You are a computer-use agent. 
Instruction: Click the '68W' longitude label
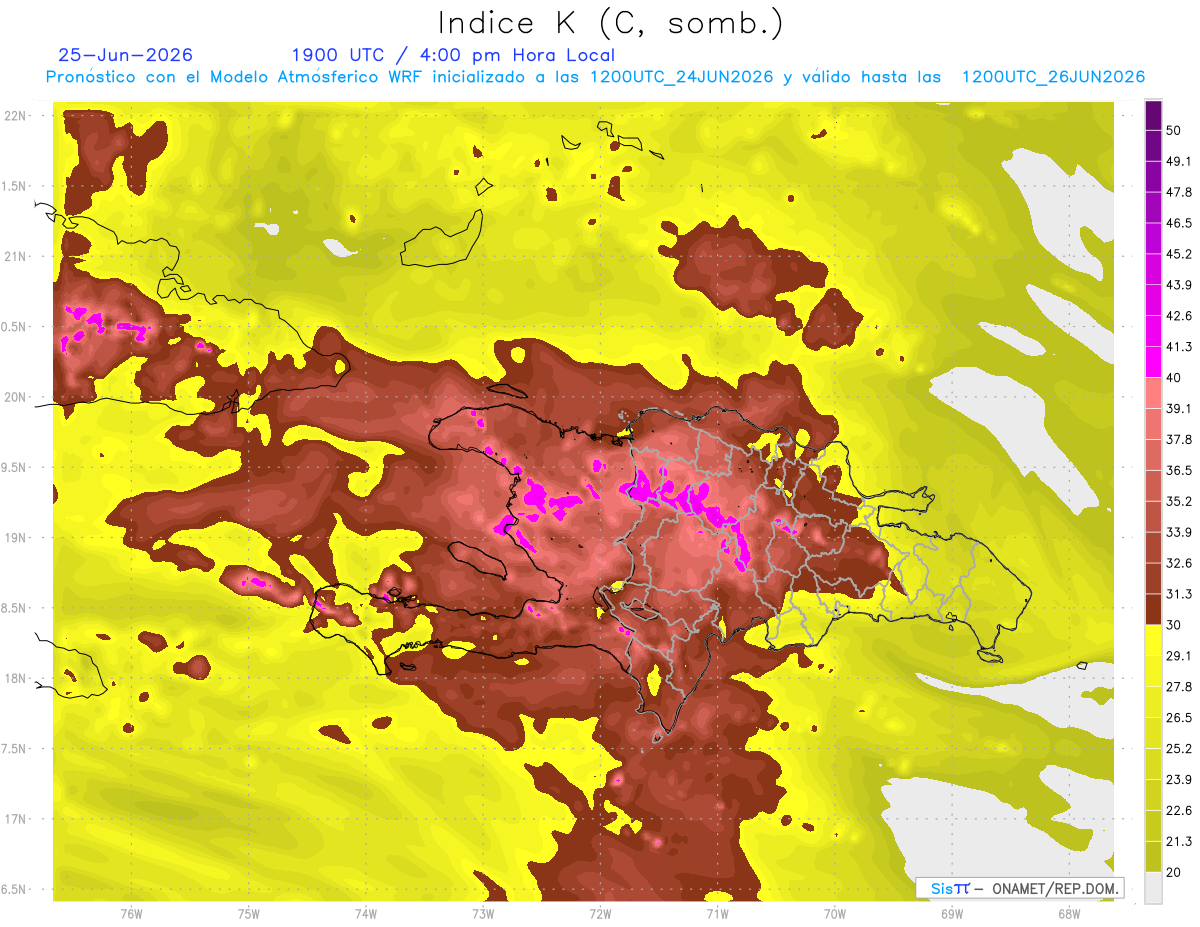pos(1068,913)
